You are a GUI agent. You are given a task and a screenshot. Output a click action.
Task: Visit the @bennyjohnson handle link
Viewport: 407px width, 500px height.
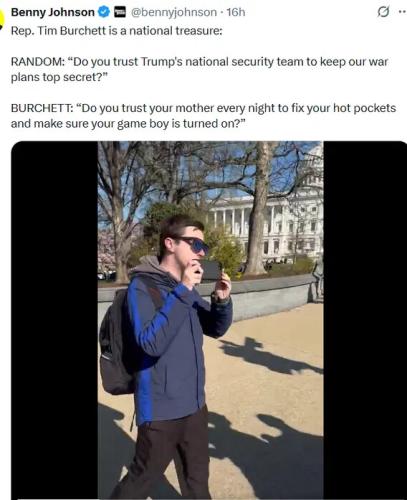(174, 12)
